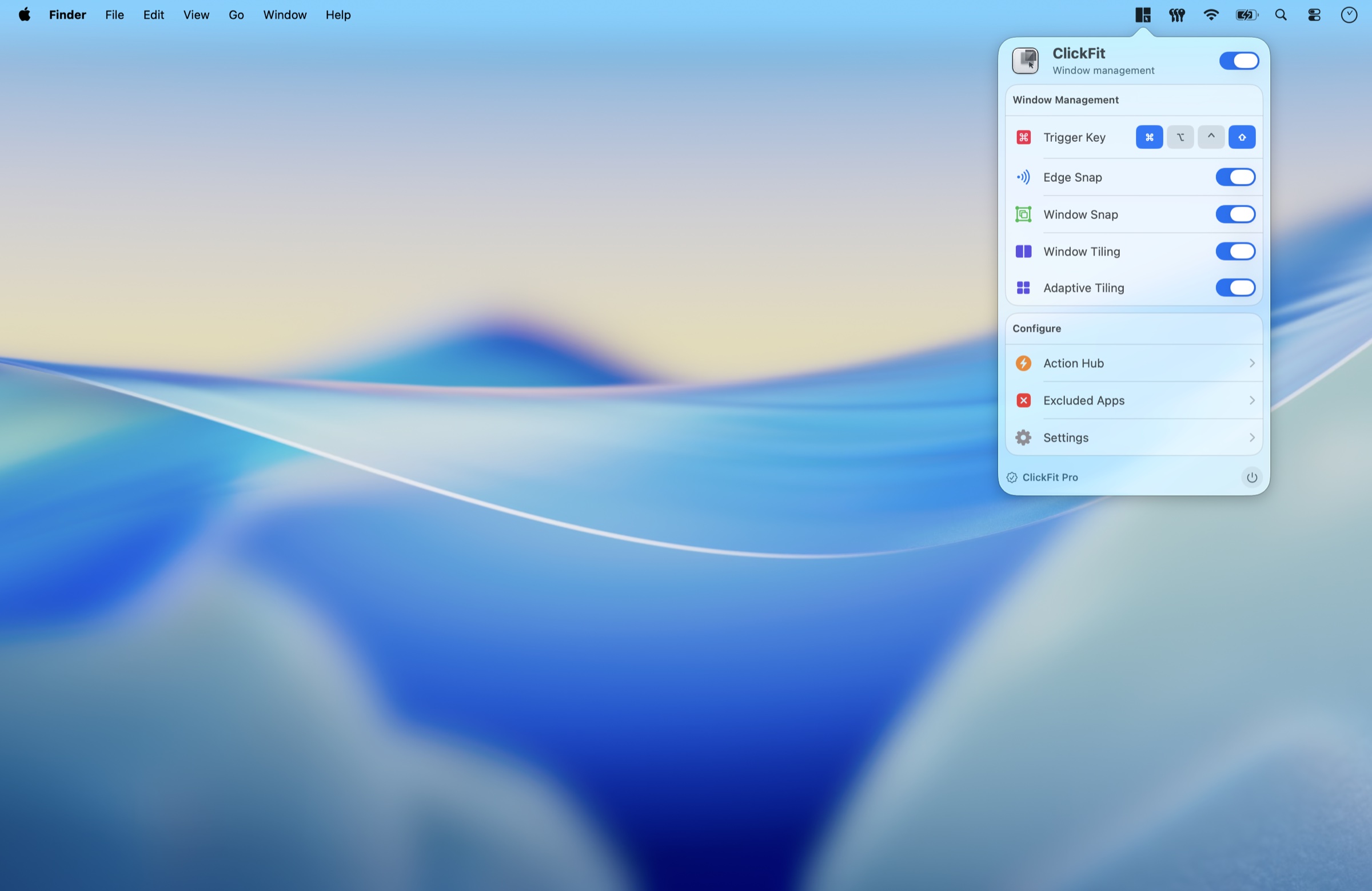Click the ClickFit app icon in the panel header
The image size is (1372, 891).
click(x=1027, y=60)
